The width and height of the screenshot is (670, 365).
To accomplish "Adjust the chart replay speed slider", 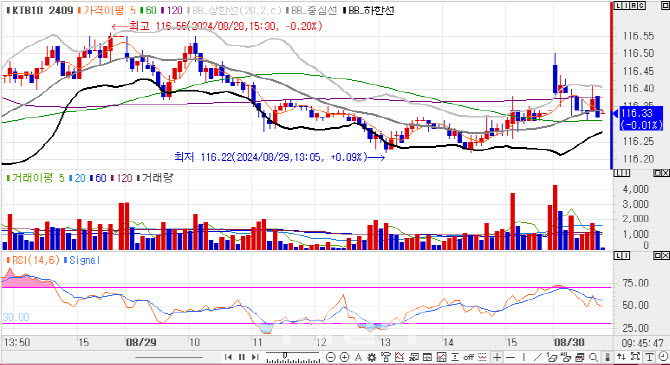I will click(292, 357).
